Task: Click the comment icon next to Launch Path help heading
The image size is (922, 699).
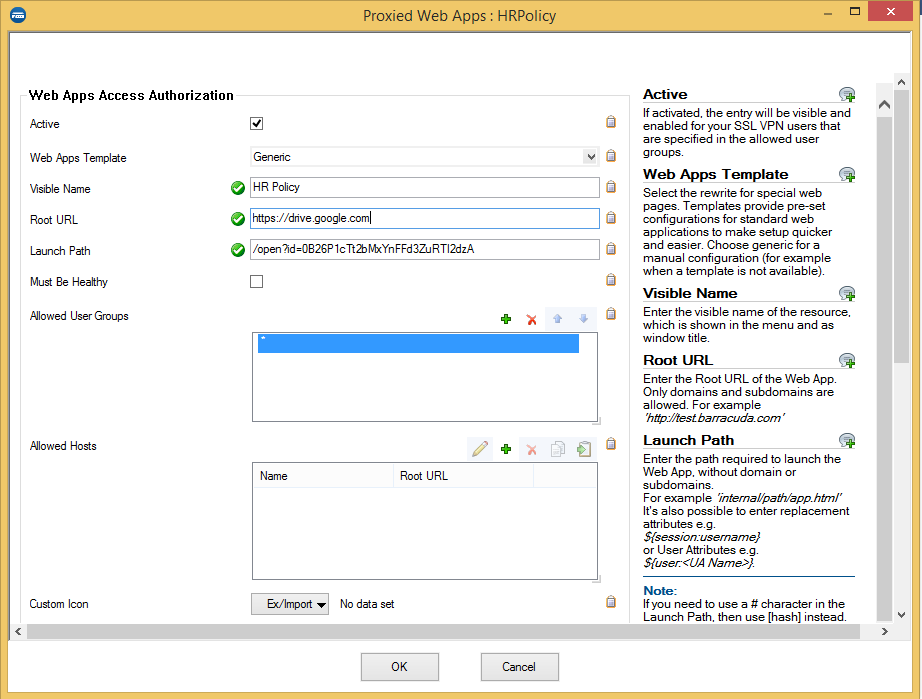Action: pyautogui.click(x=847, y=440)
